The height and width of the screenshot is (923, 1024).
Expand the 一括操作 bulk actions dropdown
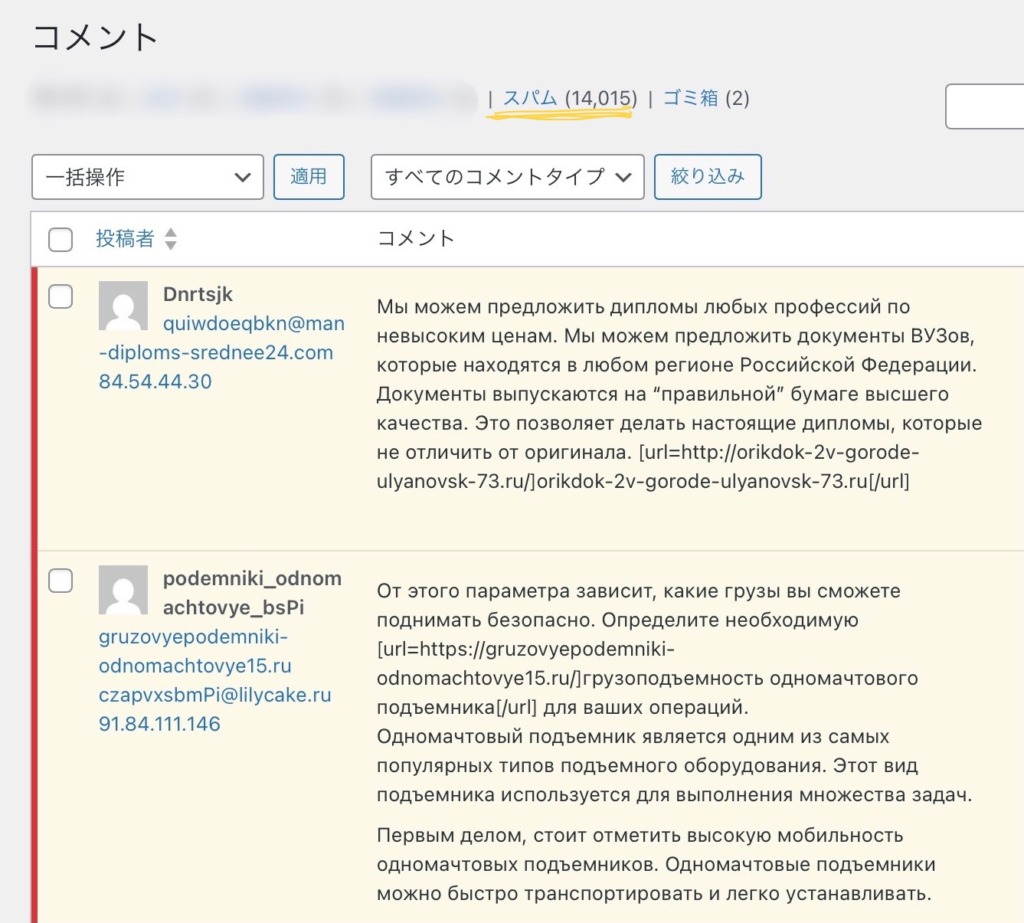point(148,177)
